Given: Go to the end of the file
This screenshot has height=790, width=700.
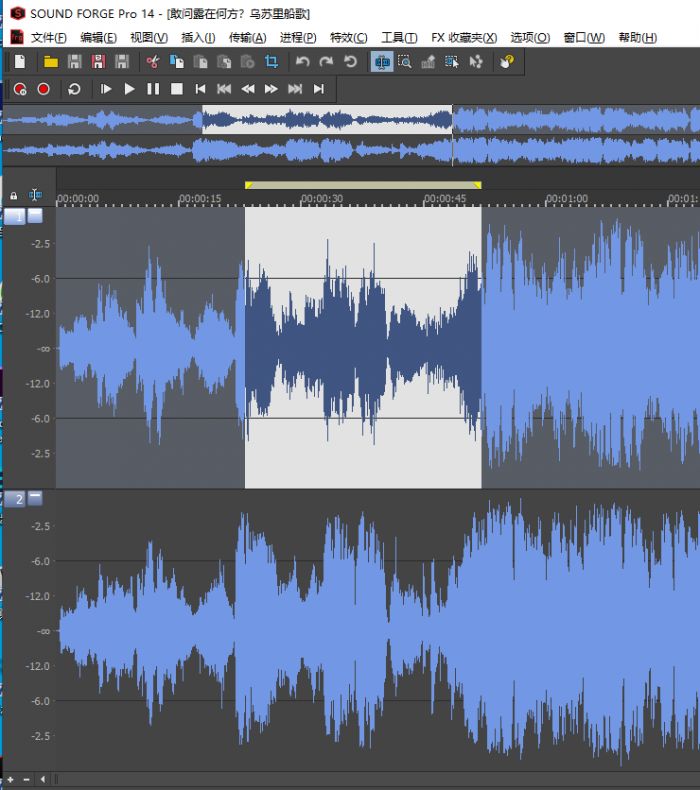Looking at the screenshot, I should point(319,89).
